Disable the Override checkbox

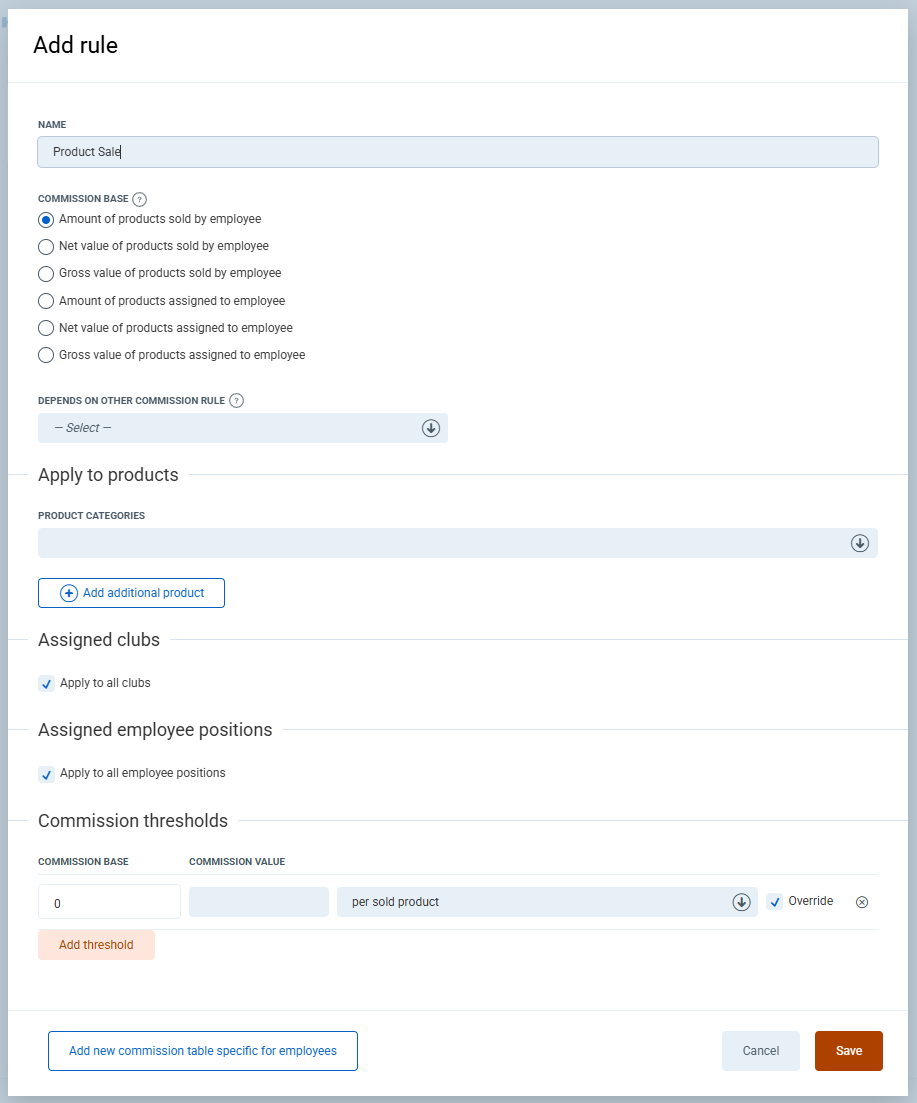click(x=775, y=902)
